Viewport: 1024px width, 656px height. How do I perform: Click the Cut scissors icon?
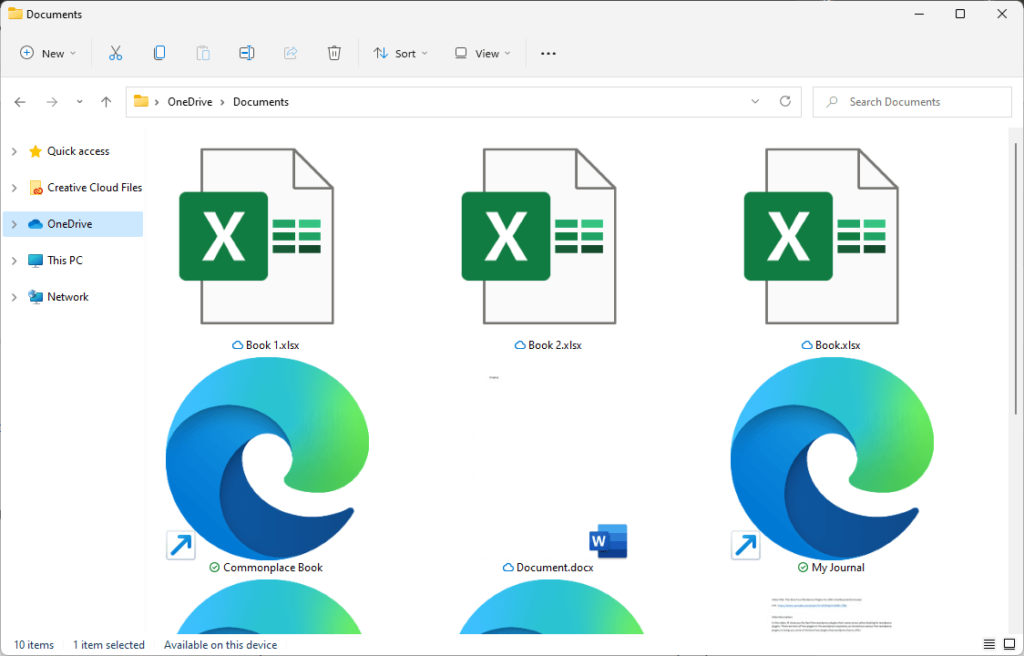[x=116, y=54]
